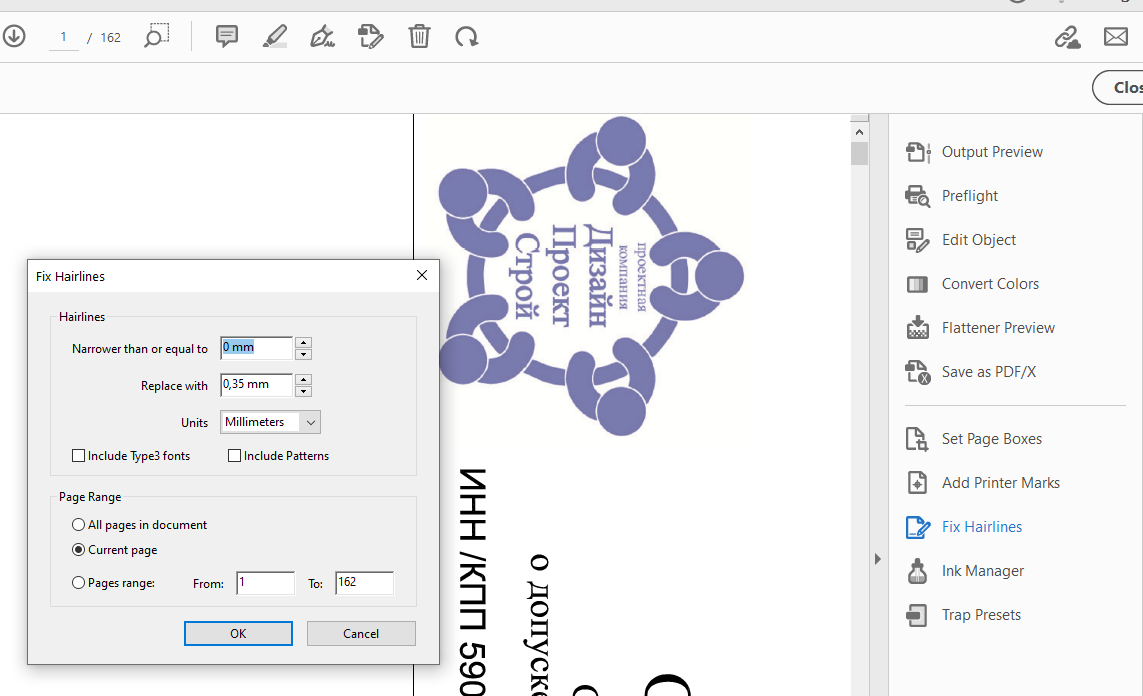Click the vertical scrollbar thumb
The width and height of the screenshot is (1143, 696).
click(859, 154)
